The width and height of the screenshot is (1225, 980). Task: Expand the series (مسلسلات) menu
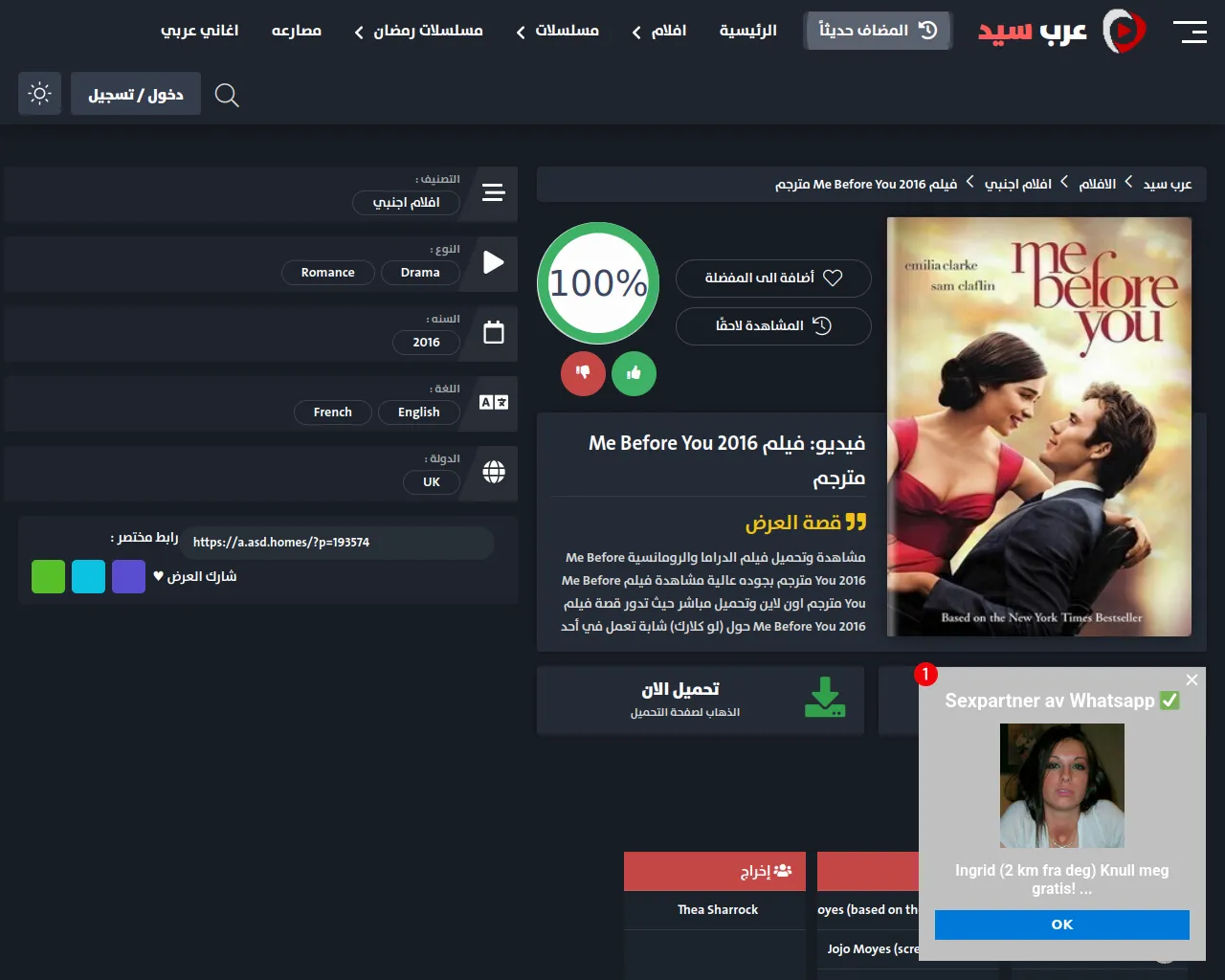point(557,31)
